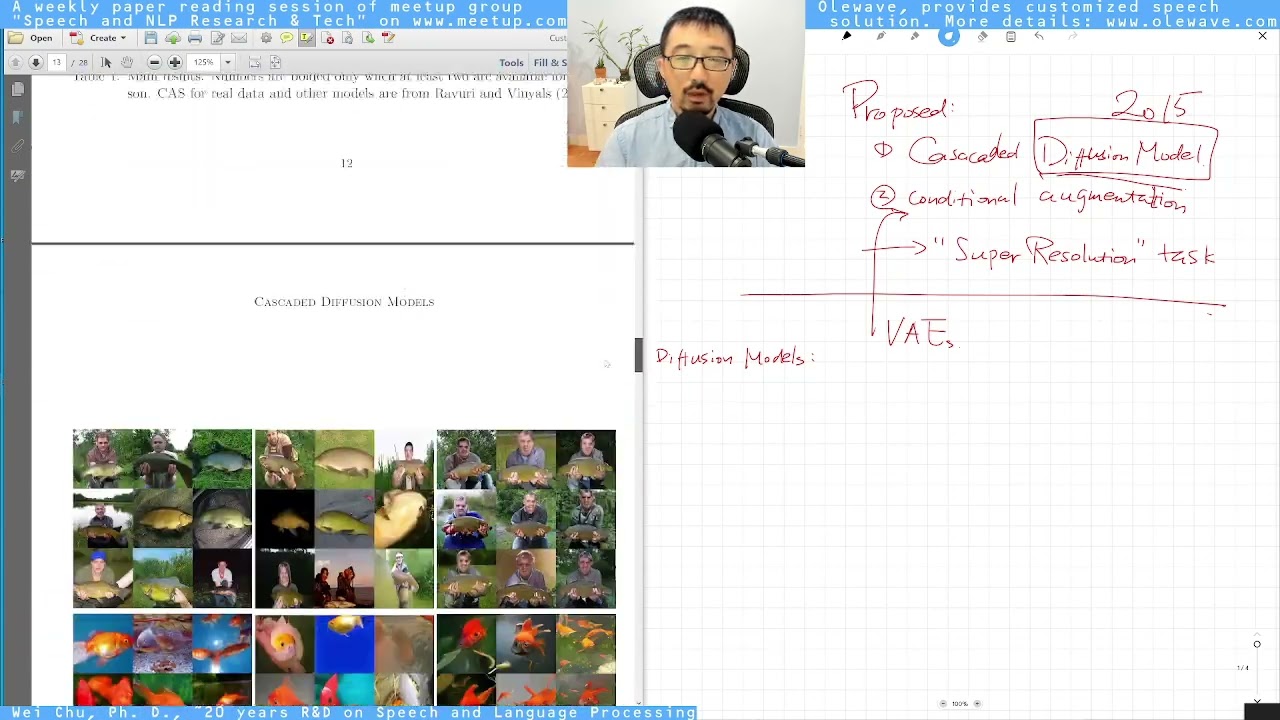This screenshot has width=1280, height=720.
Task: Select the fountain pen tool in whiteboard
Action: click(x=881, y=37)
